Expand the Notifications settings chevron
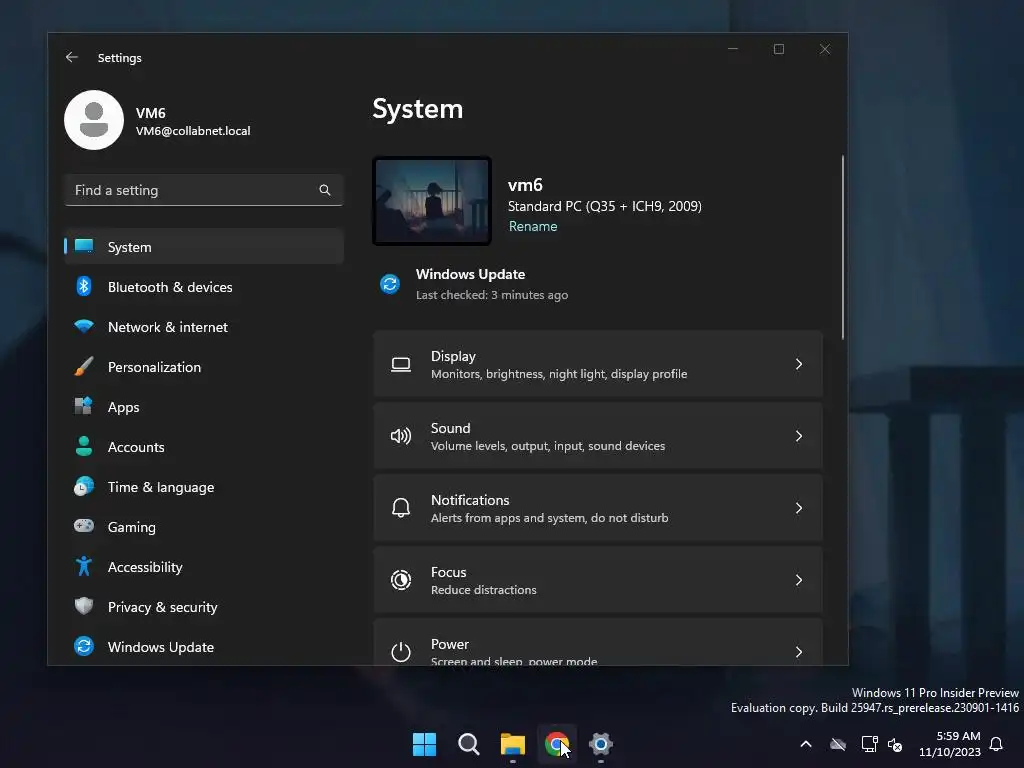This screenshot has width=1024, height=768. (799, 508)
